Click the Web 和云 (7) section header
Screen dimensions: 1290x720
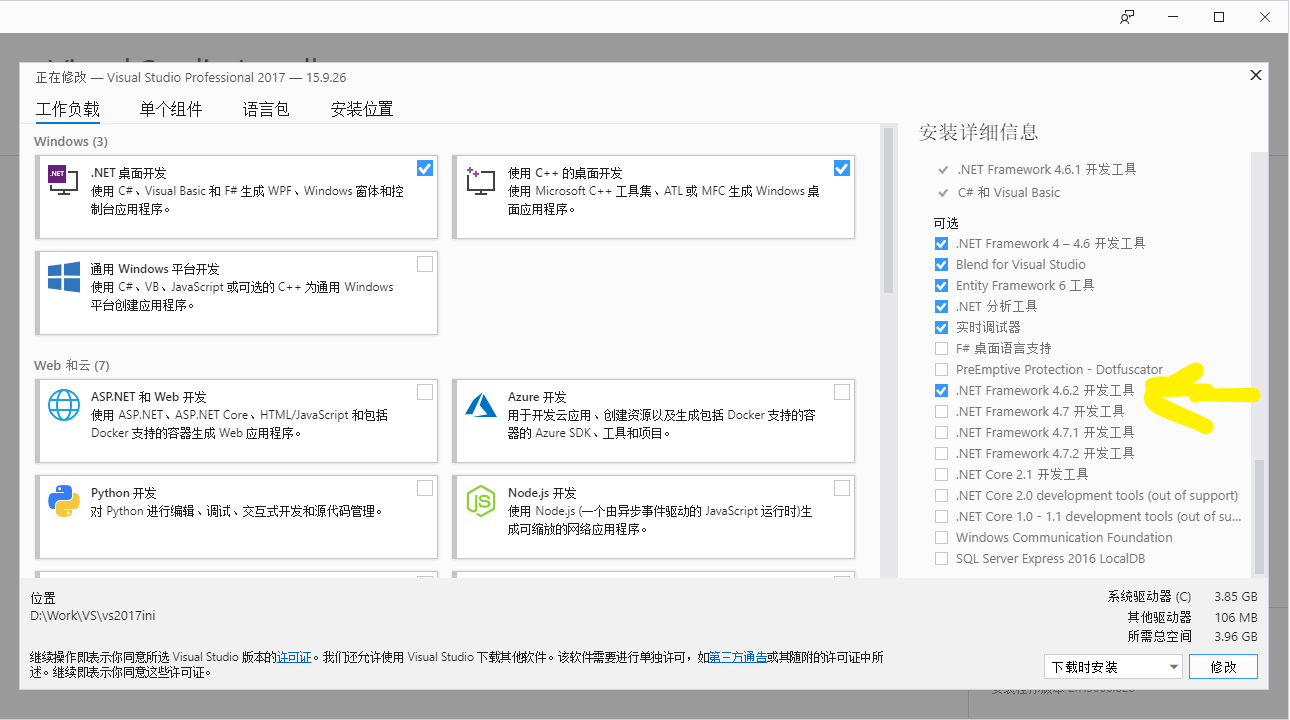click(72, 365)
